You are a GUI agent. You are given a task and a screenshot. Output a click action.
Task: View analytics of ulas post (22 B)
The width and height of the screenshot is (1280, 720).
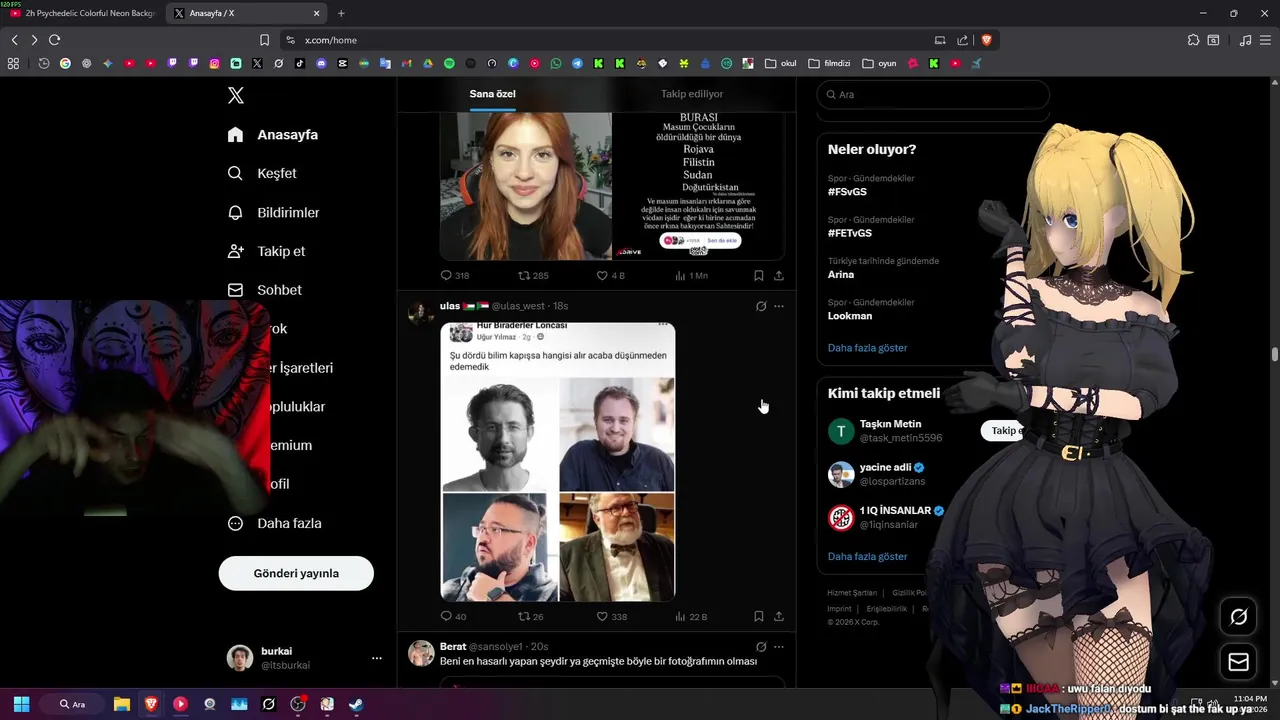tap(691, 616)
